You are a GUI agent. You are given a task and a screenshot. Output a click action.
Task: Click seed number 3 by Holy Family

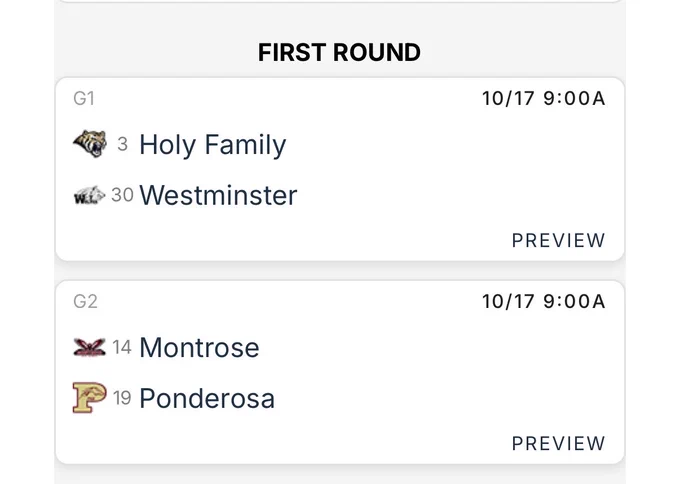[122, 144]
